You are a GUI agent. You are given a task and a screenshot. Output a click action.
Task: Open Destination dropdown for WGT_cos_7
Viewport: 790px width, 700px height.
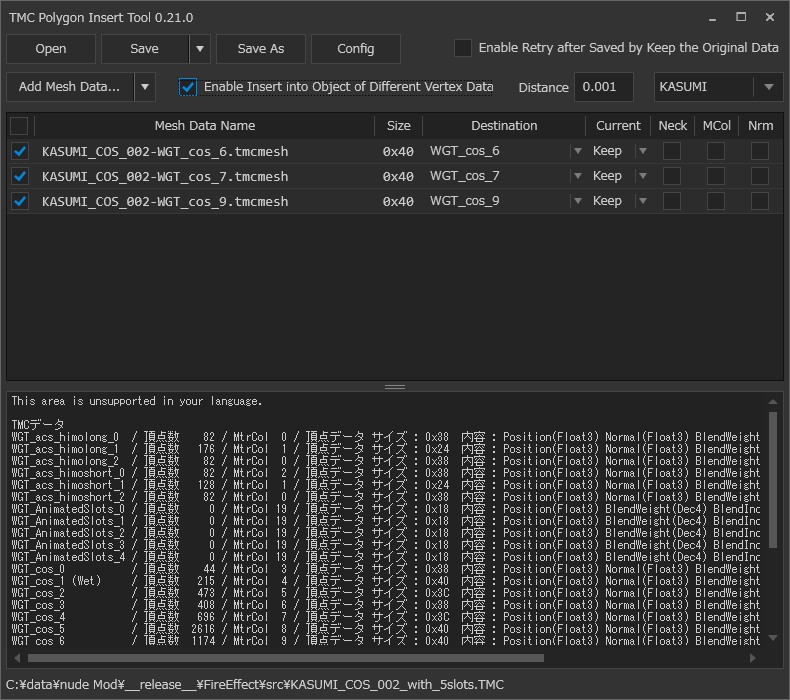click(578, 176)
